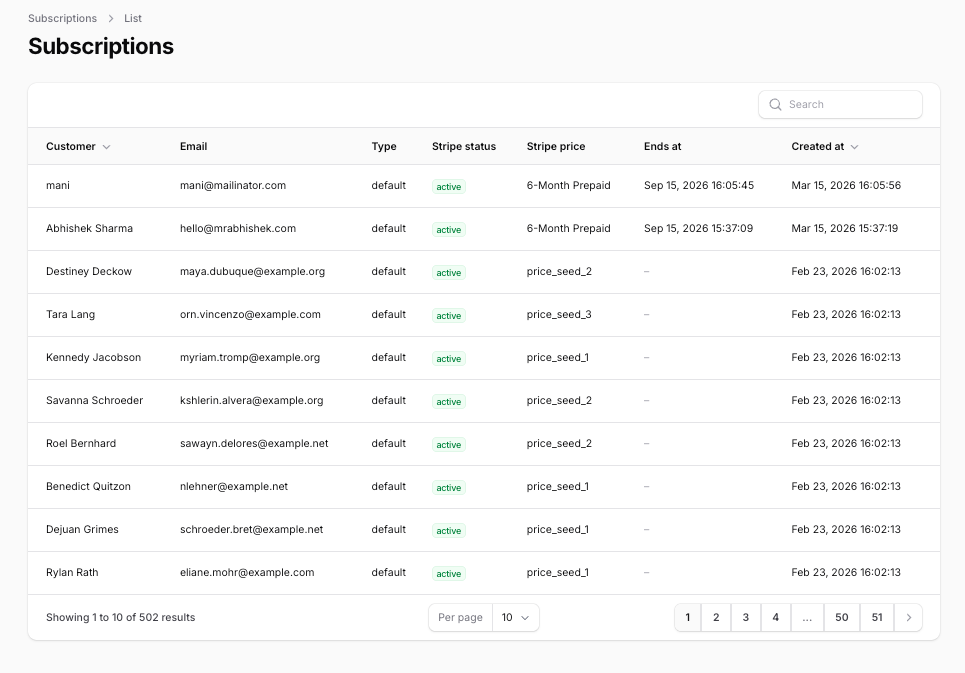Select the List breadcrumb item
The image size is (965, 673).
coord(133,18)
